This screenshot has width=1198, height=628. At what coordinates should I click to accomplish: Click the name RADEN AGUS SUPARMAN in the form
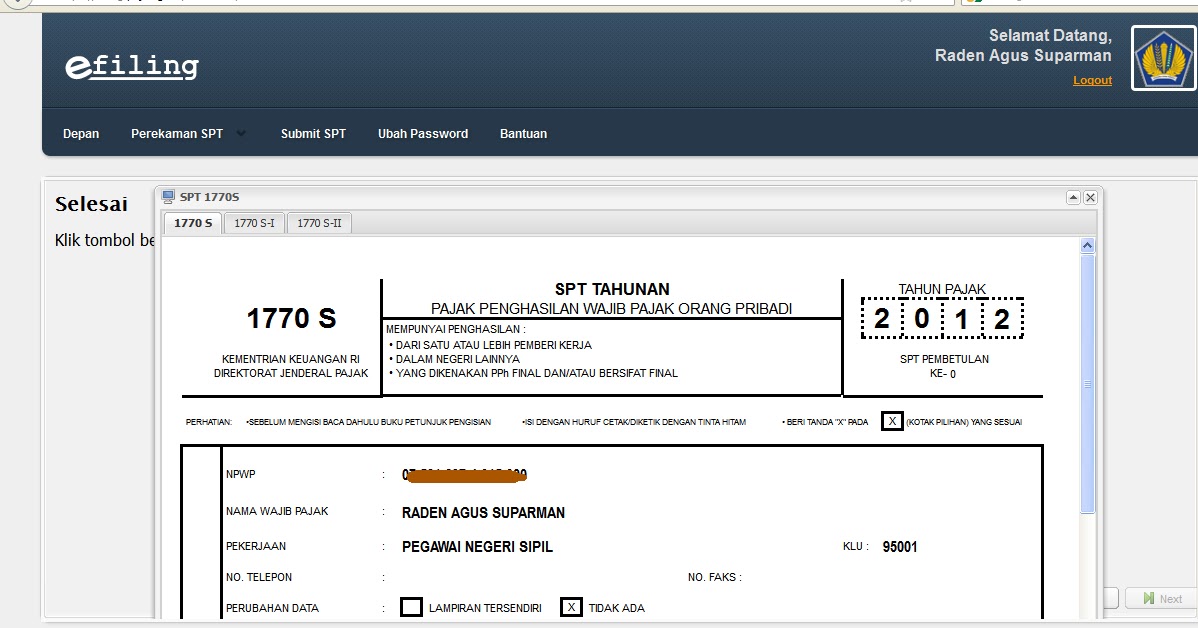pyautogui.click(x=484, y=513)
